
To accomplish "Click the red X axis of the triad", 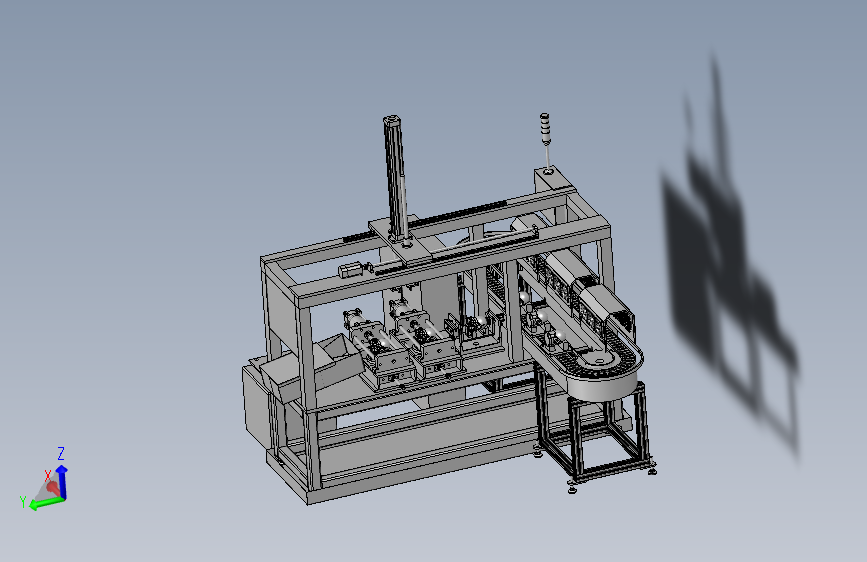I will (x=52, y=487).
